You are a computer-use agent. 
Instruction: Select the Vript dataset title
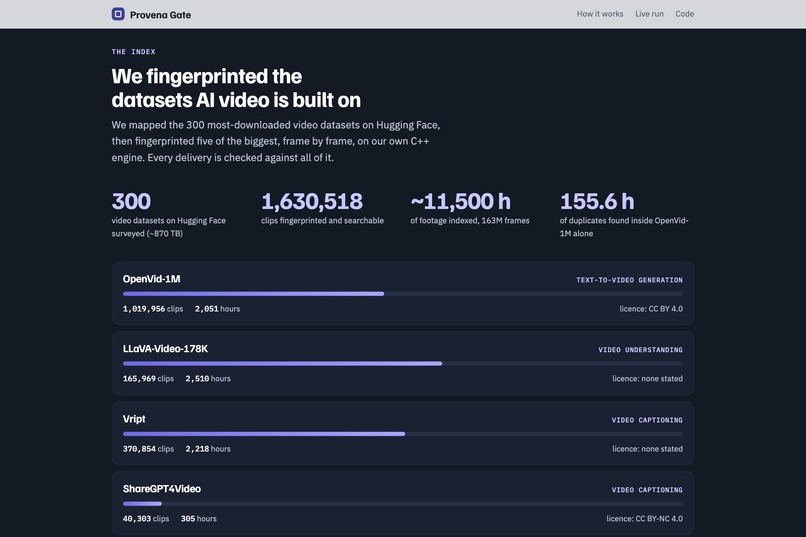point(134,419)
